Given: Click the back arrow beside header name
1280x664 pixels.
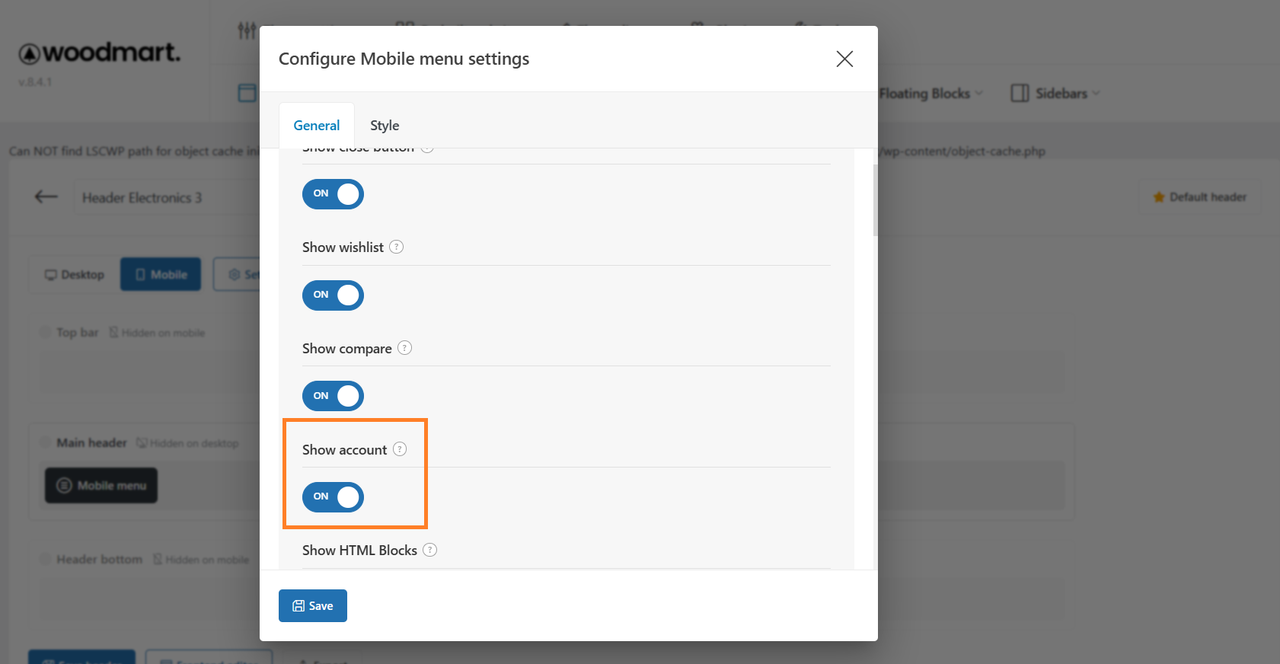Looking at the screenshot, I should click(x=46, y=197).
